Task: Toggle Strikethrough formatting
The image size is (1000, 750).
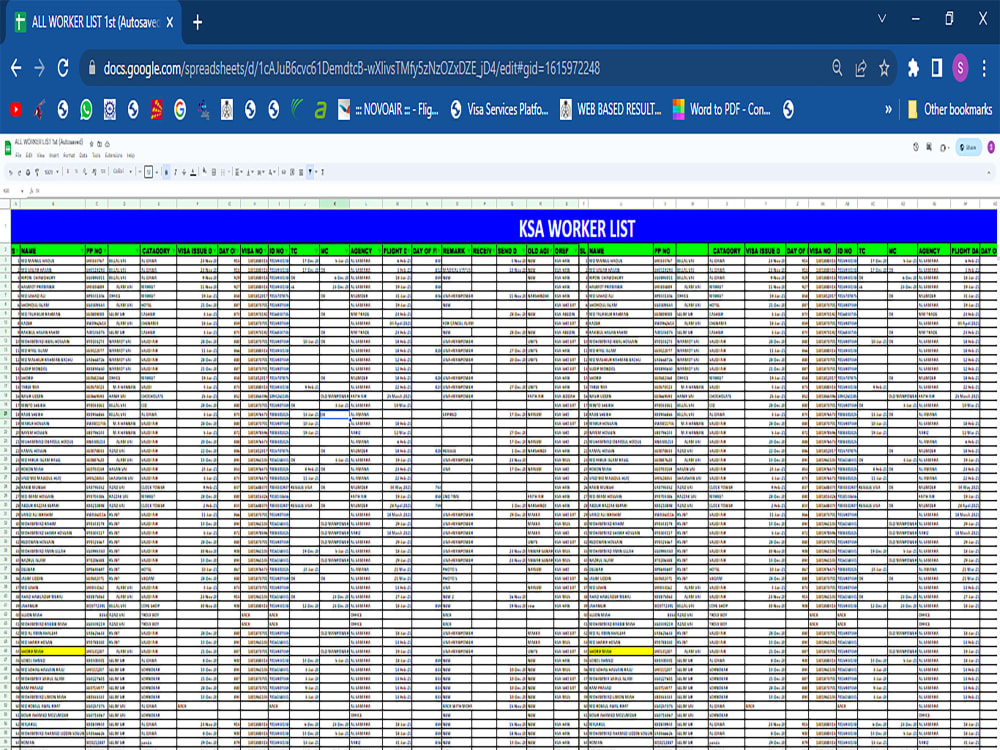Action: pos(184,172)
